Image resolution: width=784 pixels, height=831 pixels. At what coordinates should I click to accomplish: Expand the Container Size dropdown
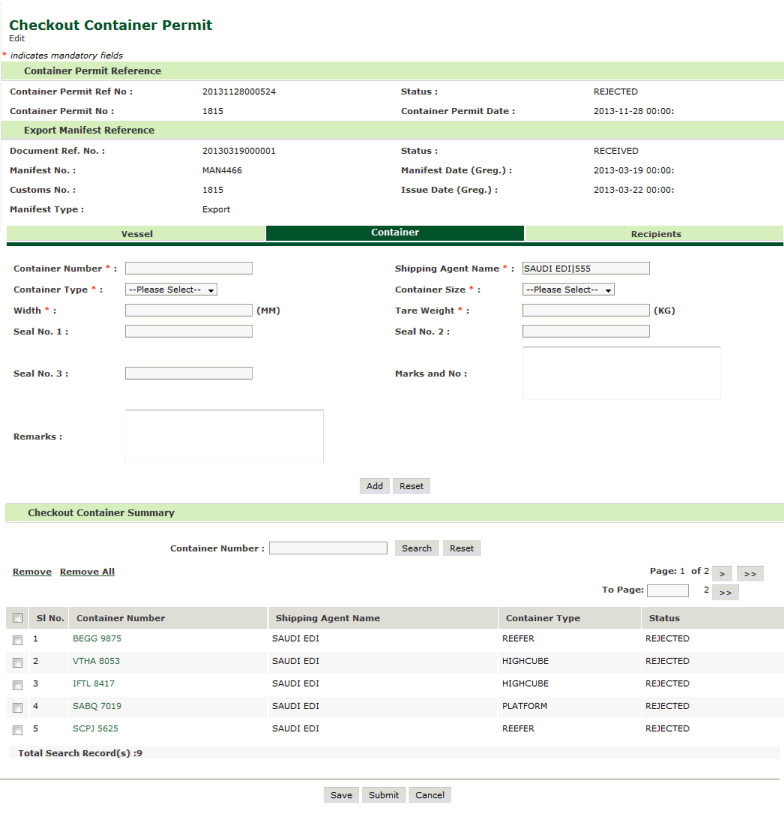[568, 290]
